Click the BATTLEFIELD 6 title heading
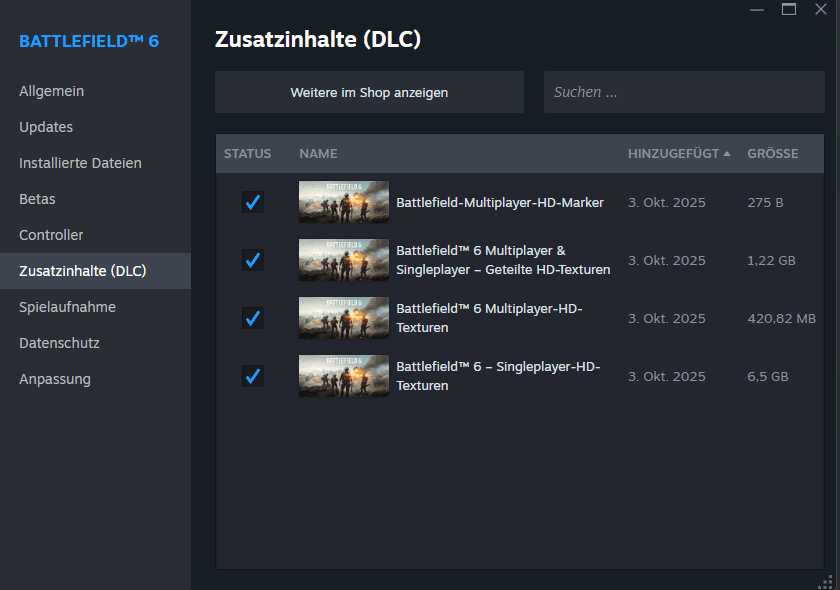Image resolution: width=840 pixels, height=590 pixels. [89, 41]
